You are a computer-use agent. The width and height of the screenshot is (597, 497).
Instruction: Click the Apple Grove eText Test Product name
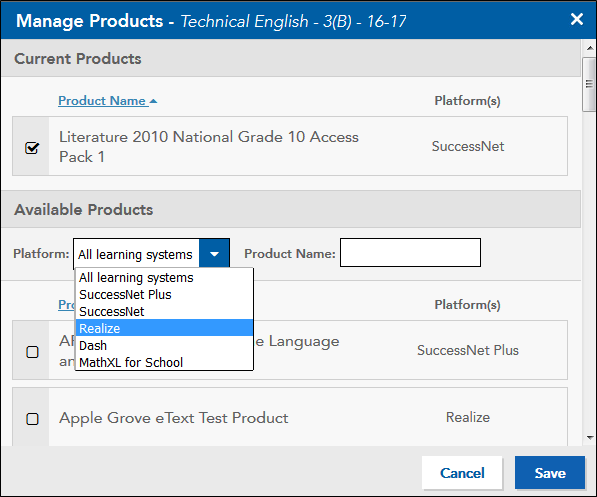click(174, 418)
